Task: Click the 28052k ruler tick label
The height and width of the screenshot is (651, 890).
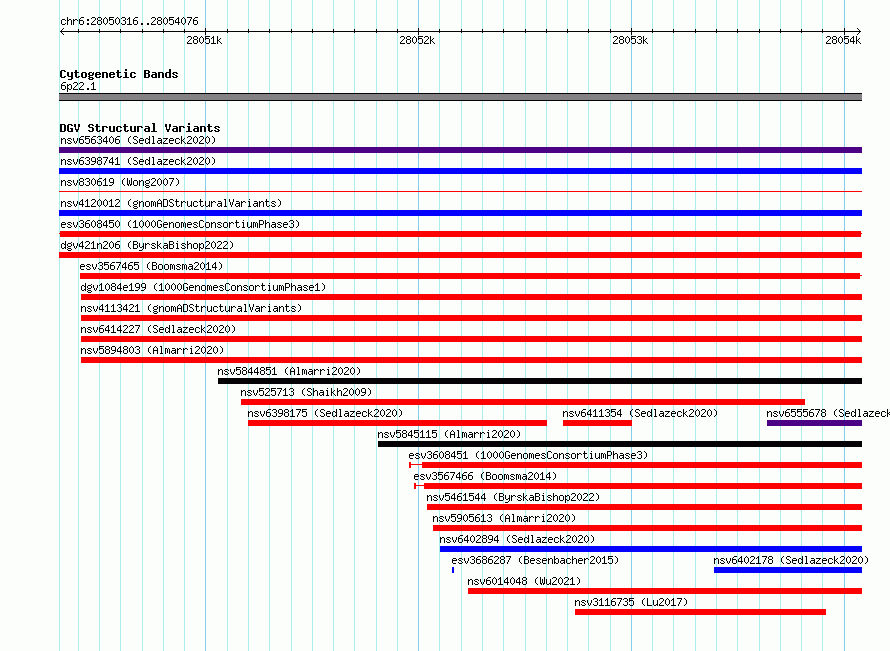Action: pos(417,40)
